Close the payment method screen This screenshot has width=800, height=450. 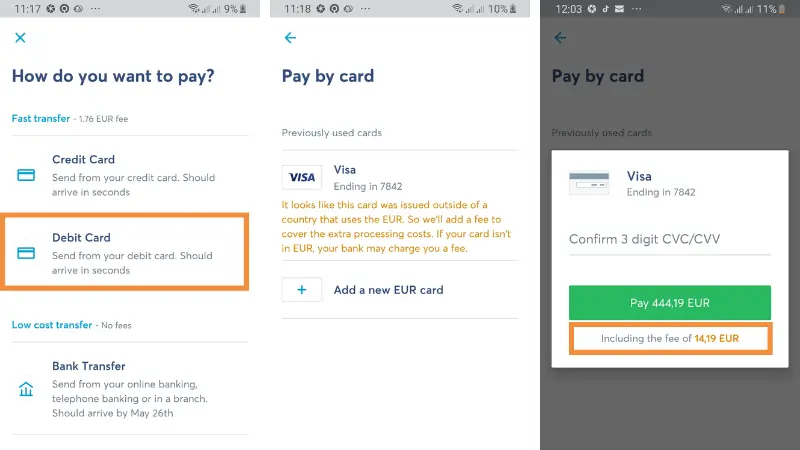pyautogui.click(x=20, y=38)
